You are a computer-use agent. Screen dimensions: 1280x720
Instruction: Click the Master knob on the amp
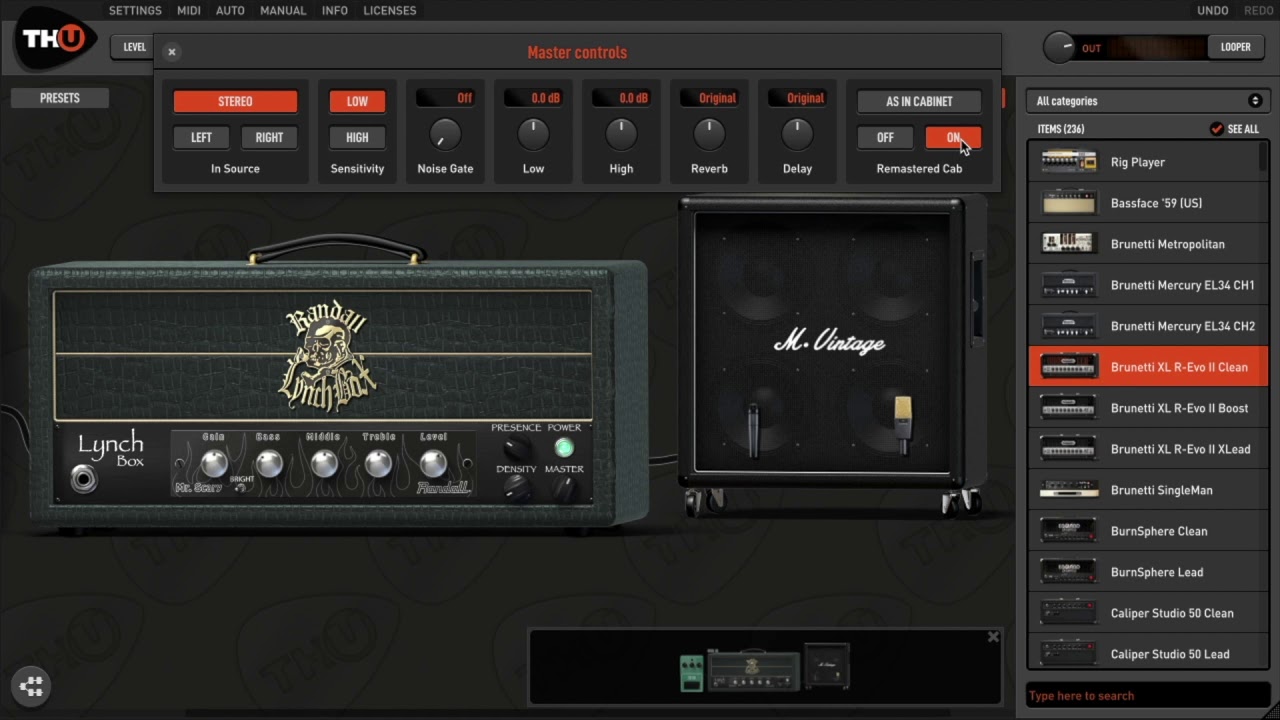point(565,489)
